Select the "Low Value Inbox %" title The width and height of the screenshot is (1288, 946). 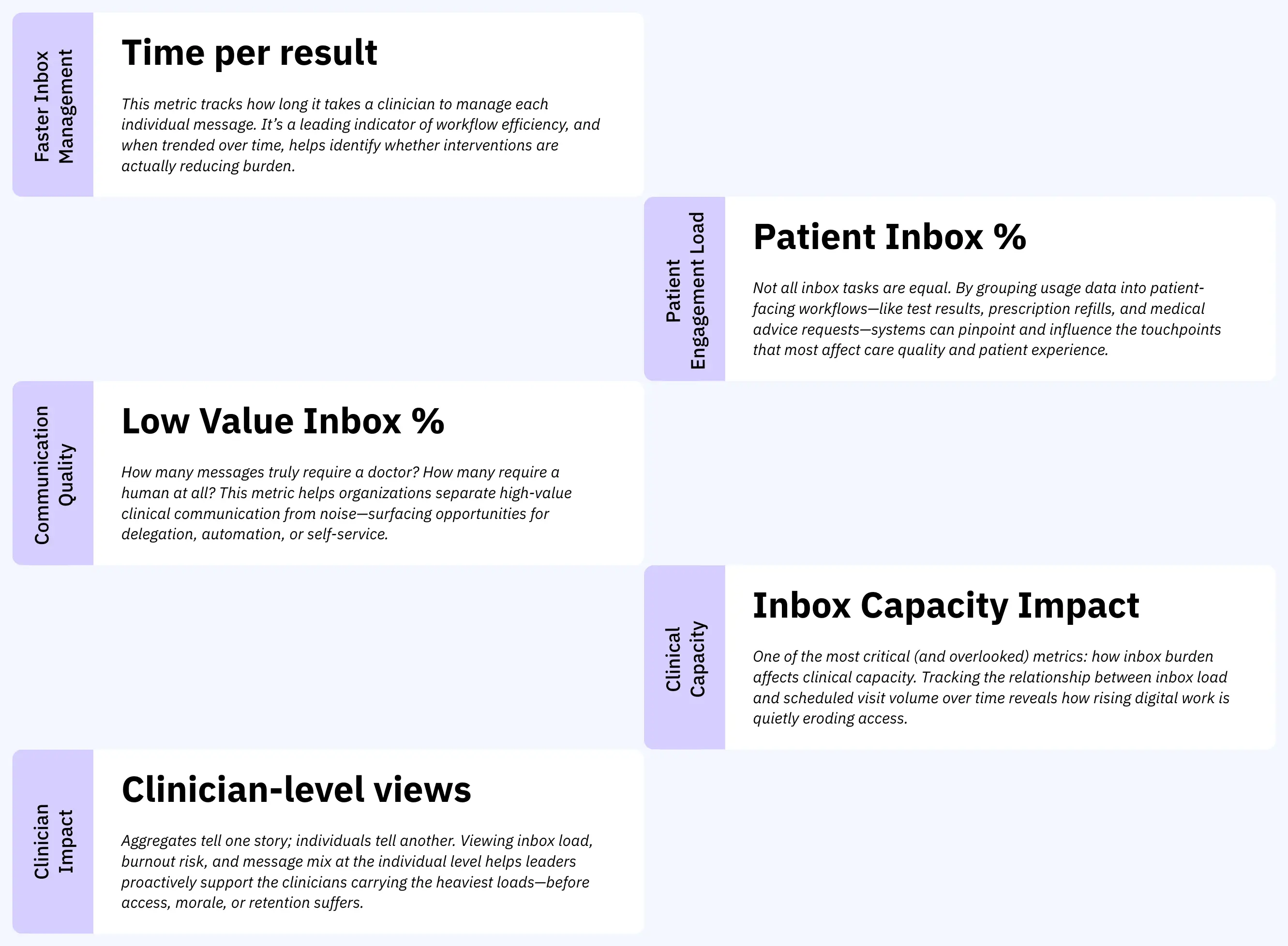[283, 421]
